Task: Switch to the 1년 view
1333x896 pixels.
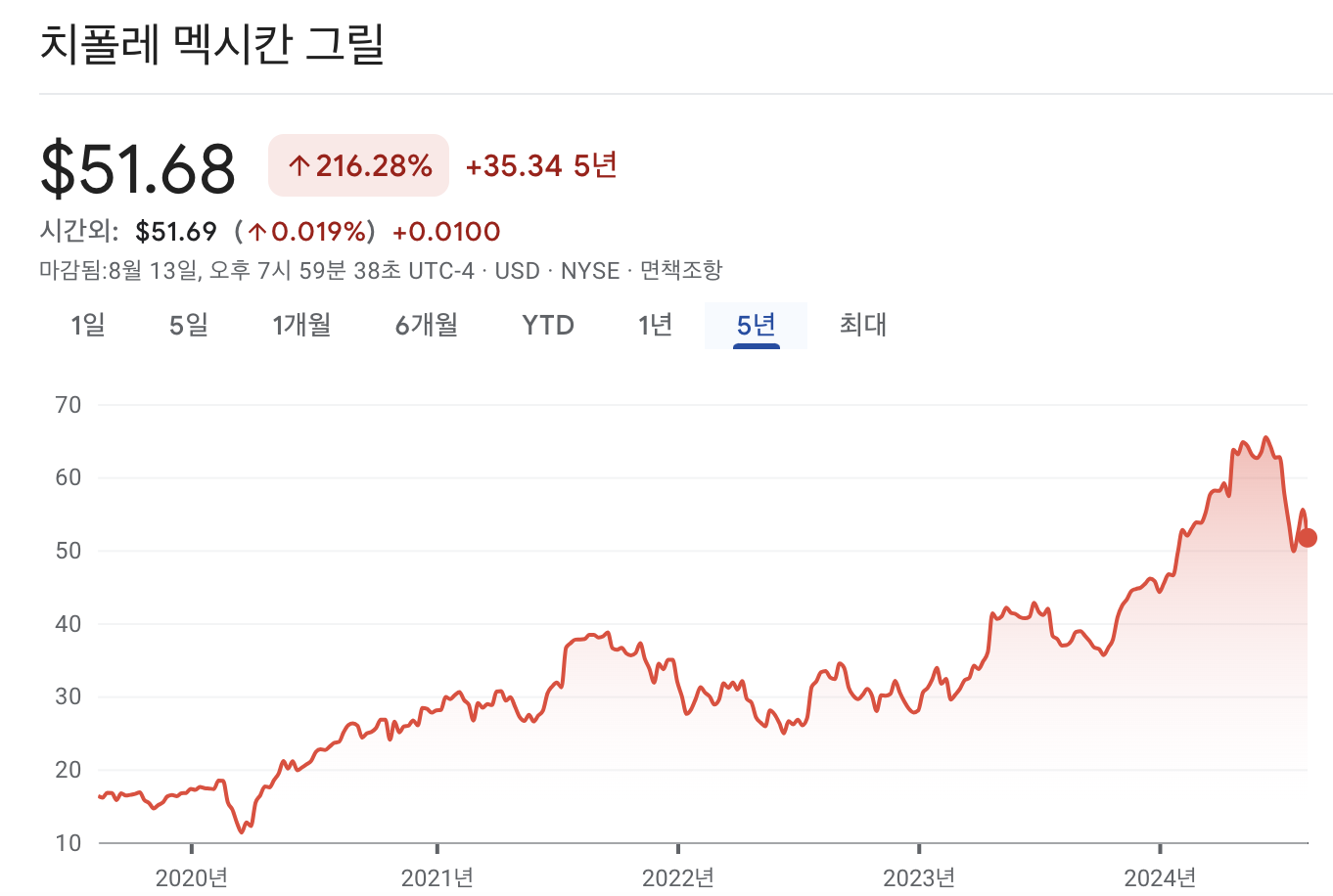Action: tap(654, 325)
